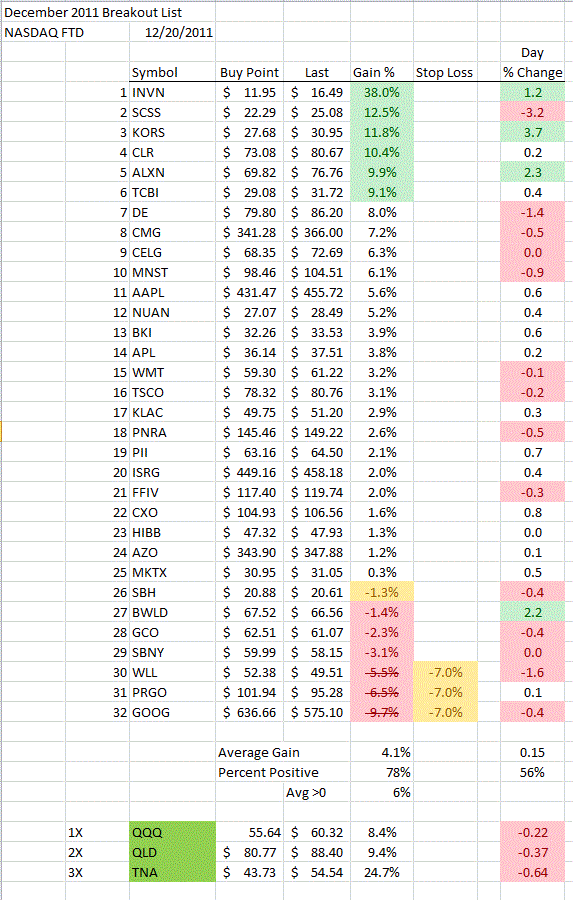Click the 'Stop Loss' header cell
Image resolution: width=573 pixels, height=900 pixels.
pos(444,72)
